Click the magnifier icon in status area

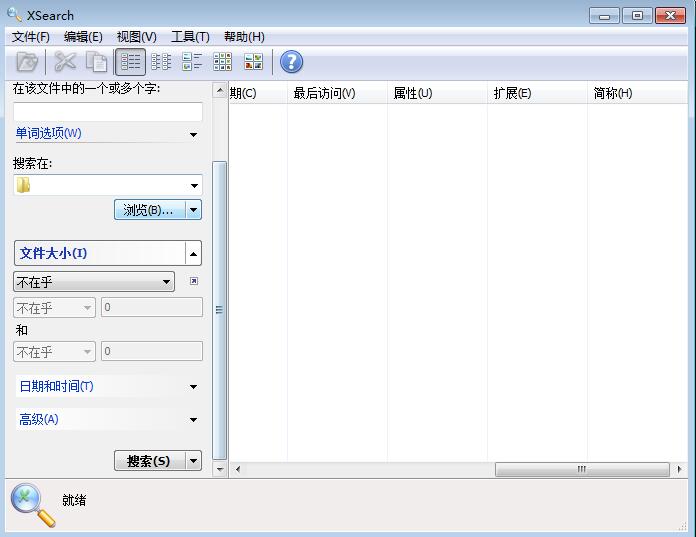[x=33, y=505]
